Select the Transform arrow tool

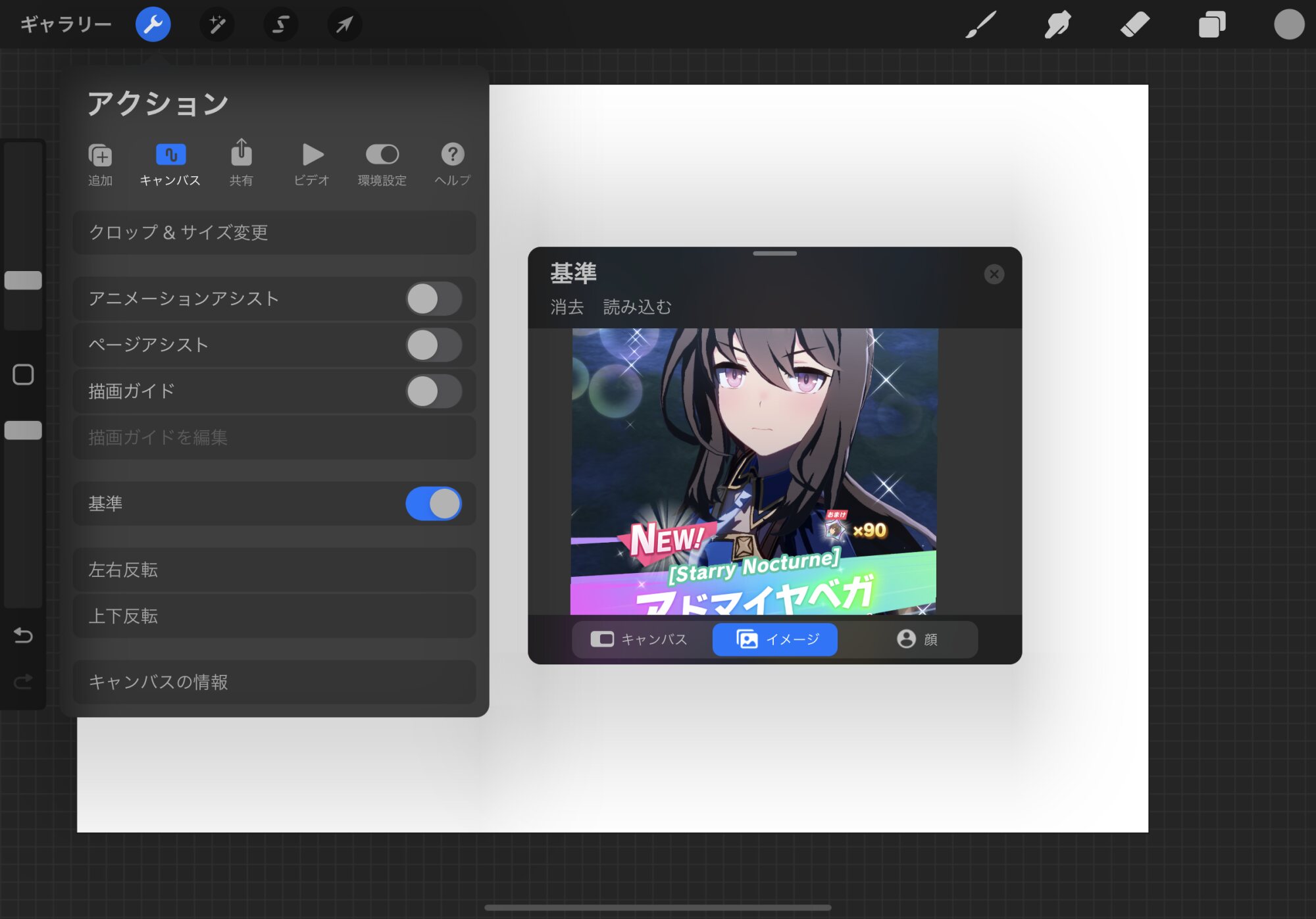point(344,25)
